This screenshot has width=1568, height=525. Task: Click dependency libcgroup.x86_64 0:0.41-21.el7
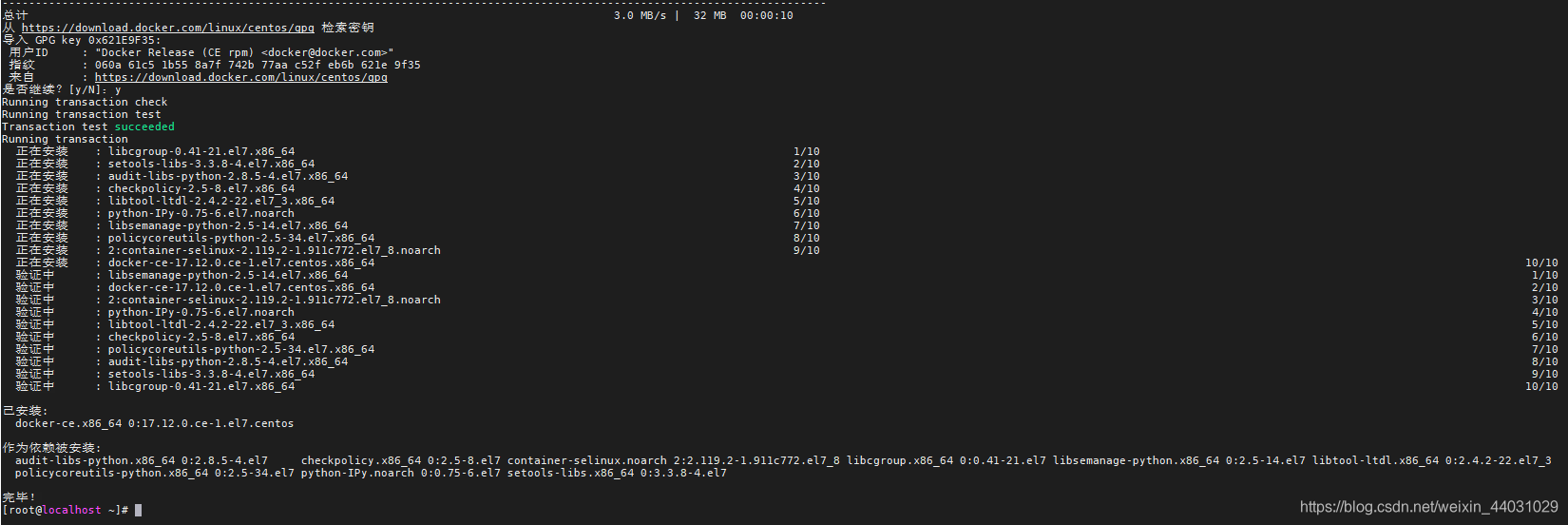[x=947, y=460]
